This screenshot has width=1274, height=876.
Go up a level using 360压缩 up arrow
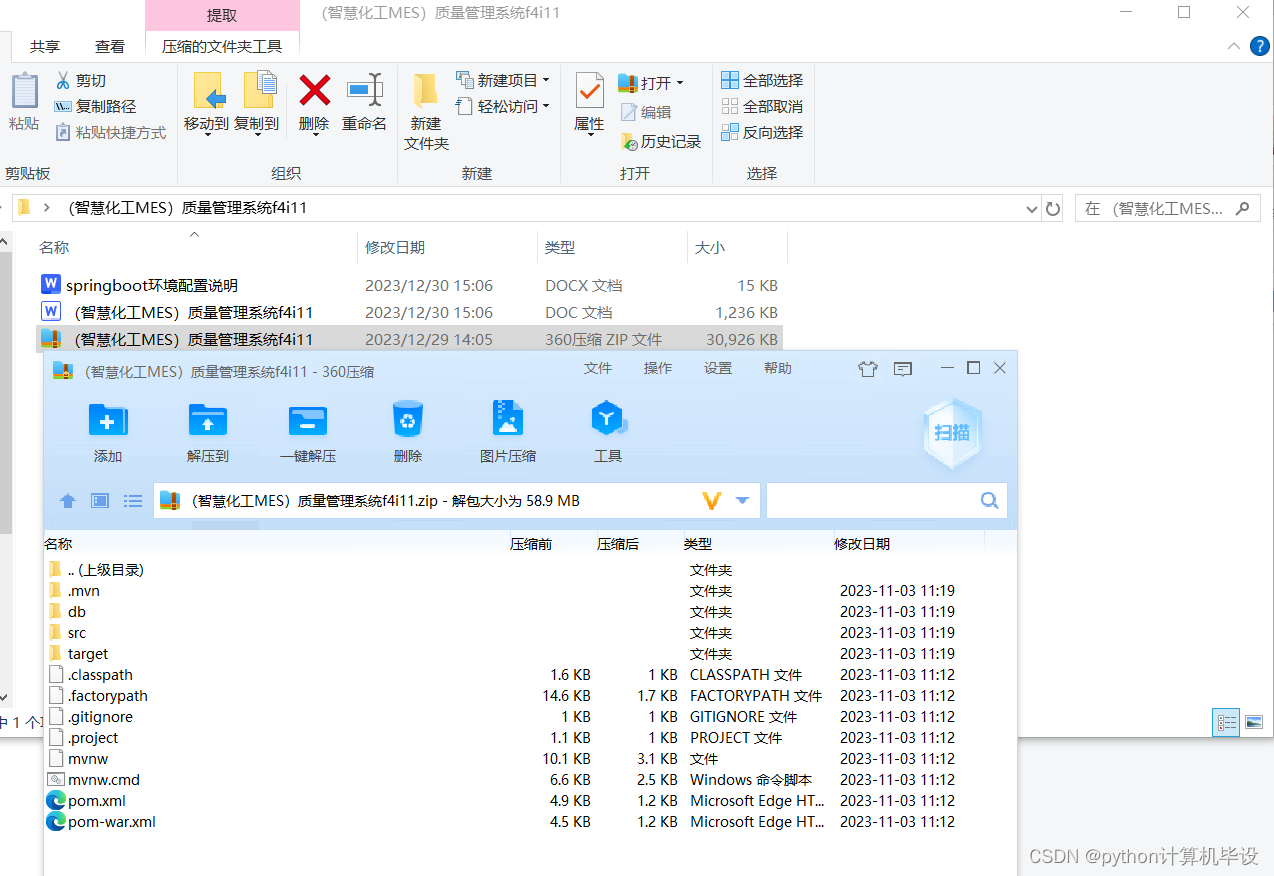[x=67, y=500]
